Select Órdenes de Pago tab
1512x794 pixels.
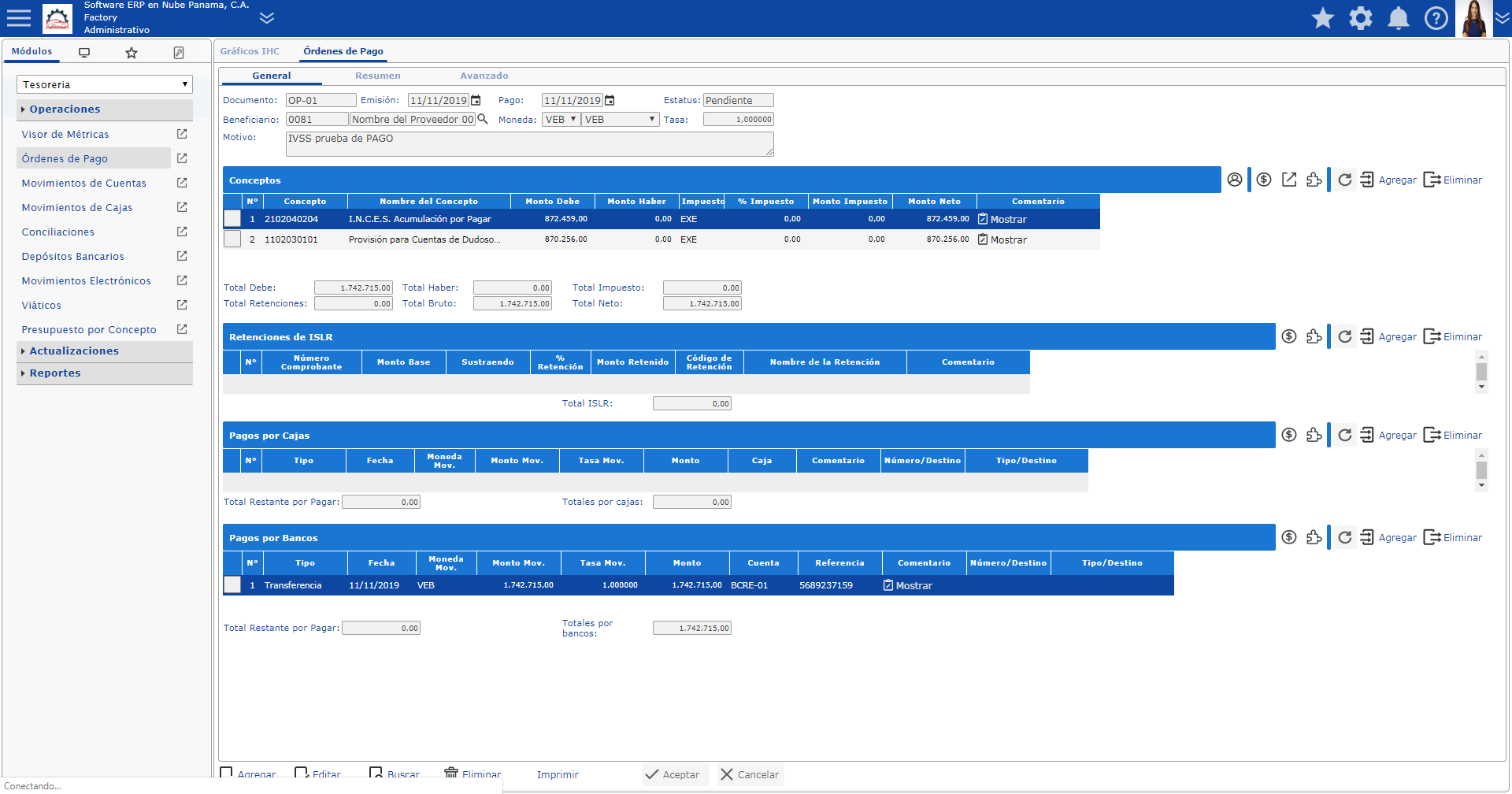pyautogui.click(x=343, y=51)
